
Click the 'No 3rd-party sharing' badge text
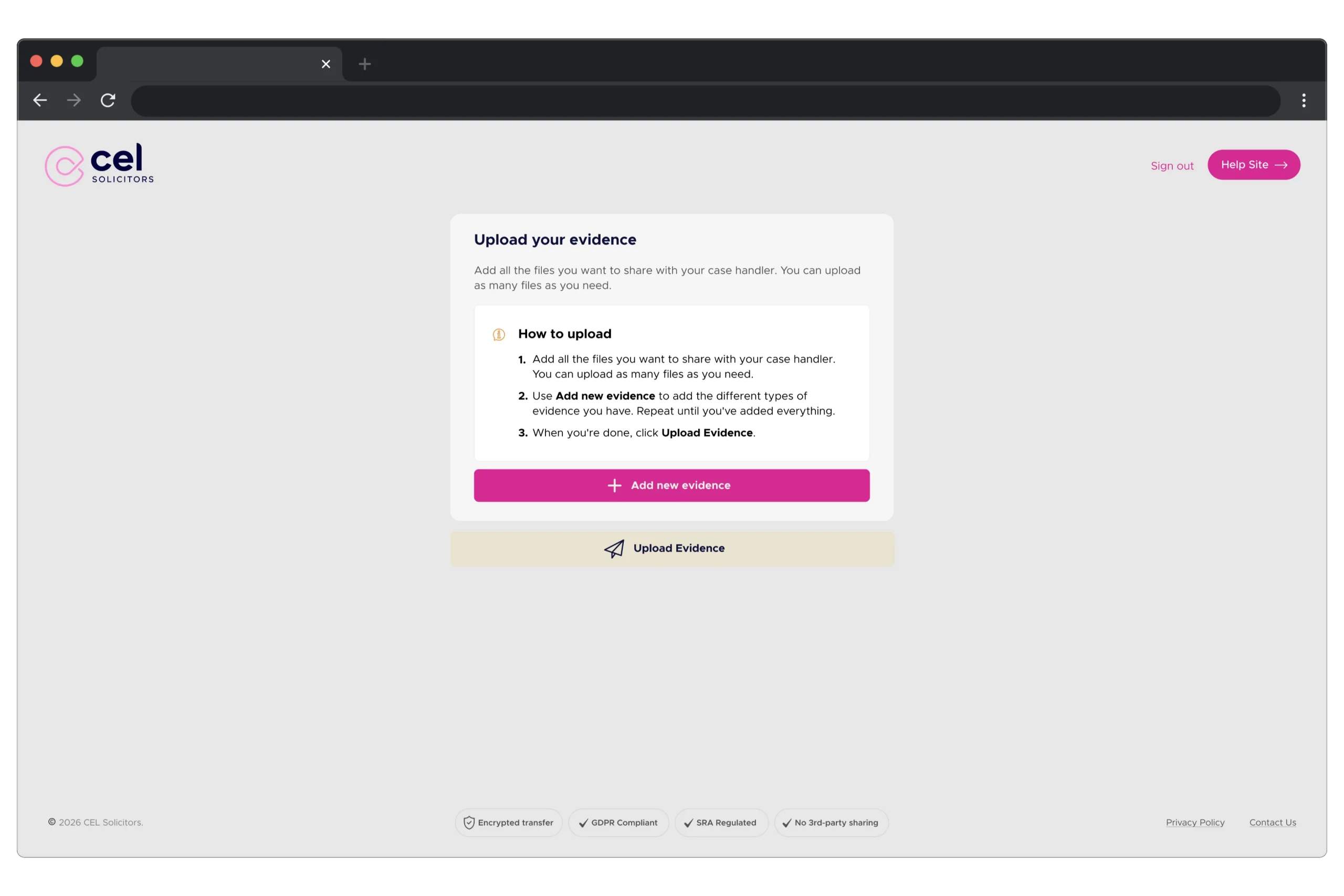click(836, 823)
